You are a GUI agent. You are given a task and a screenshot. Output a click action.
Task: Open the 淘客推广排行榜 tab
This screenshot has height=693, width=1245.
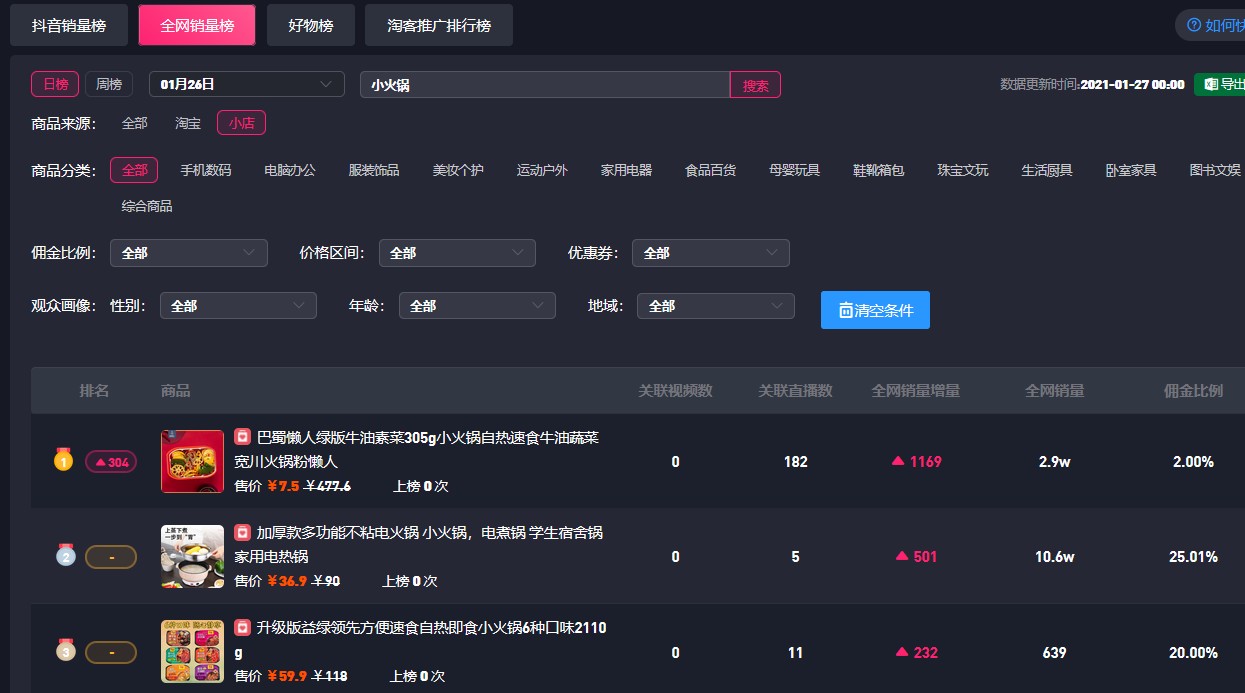tap(438, 25)
